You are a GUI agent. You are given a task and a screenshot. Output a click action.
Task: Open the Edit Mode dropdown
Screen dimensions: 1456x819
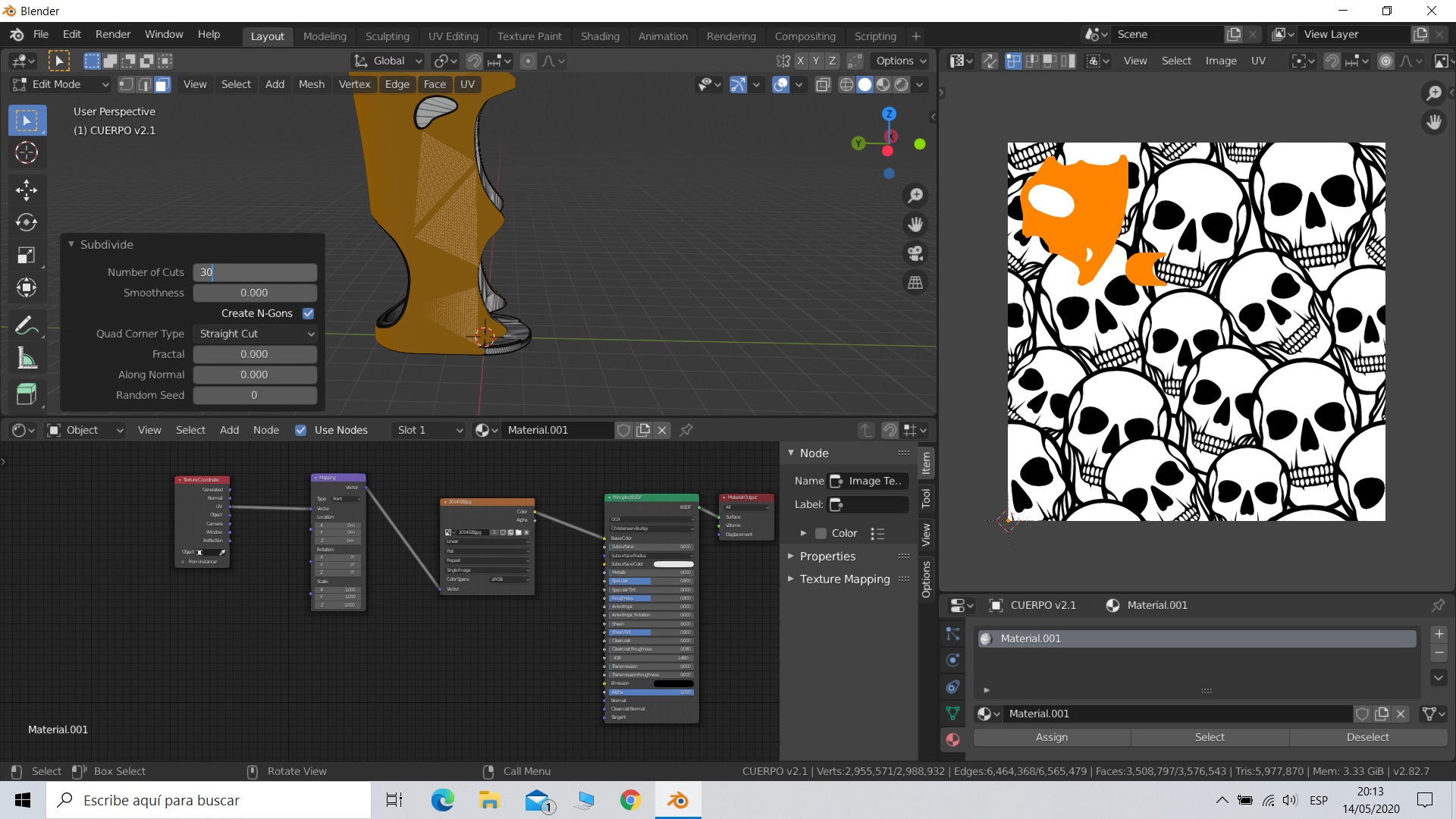click(x=61, y=84)
